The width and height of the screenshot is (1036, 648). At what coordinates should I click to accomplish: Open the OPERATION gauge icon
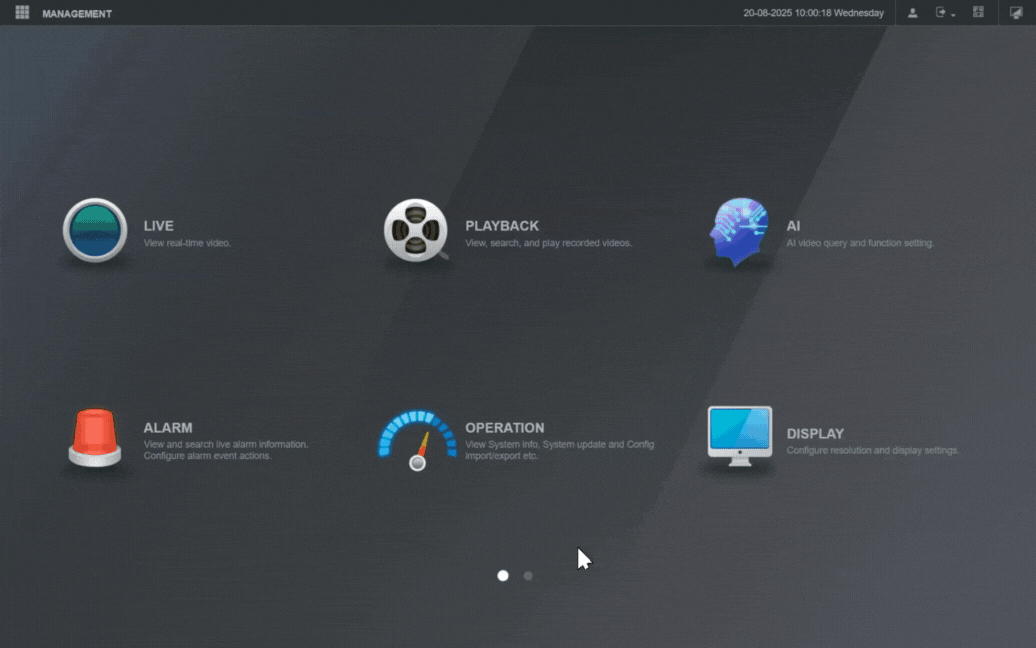418,440
